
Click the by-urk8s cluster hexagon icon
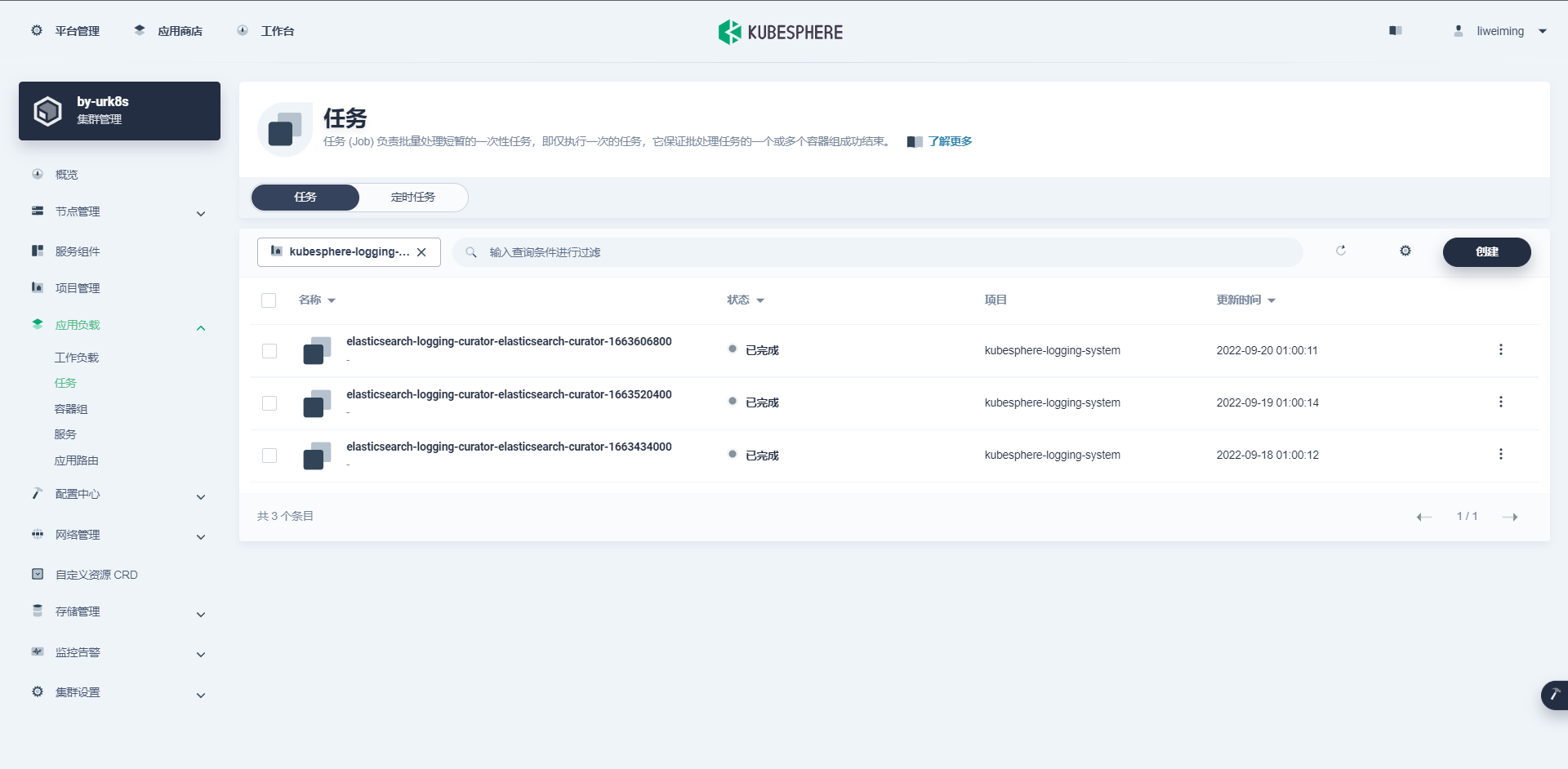pos(48,111)
